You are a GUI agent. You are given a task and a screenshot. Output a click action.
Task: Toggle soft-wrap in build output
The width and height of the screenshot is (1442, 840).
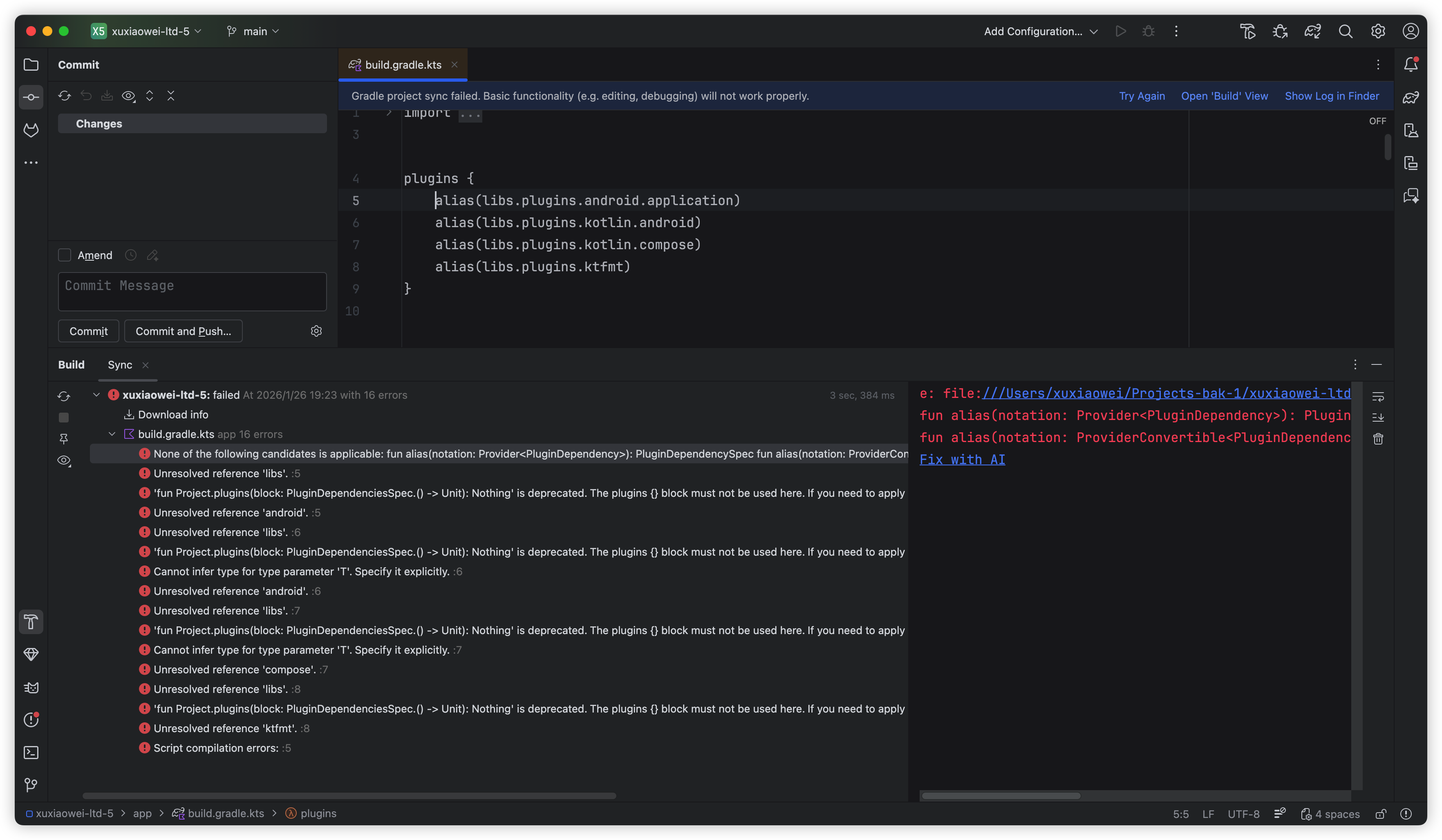pyautogui.click(x=1378, y=396)
